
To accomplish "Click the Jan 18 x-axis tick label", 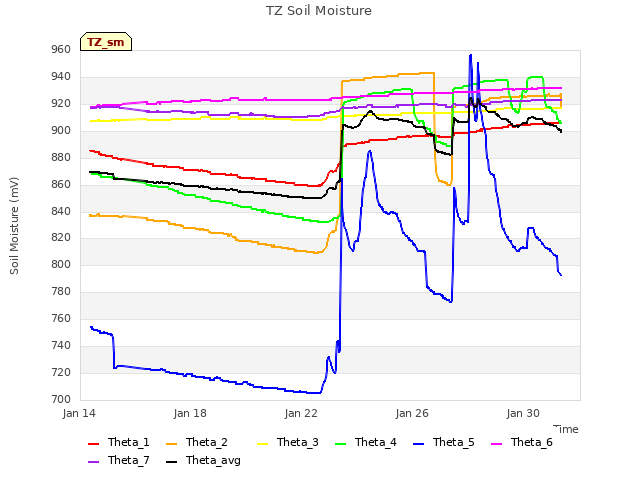I will coord(190,413).
